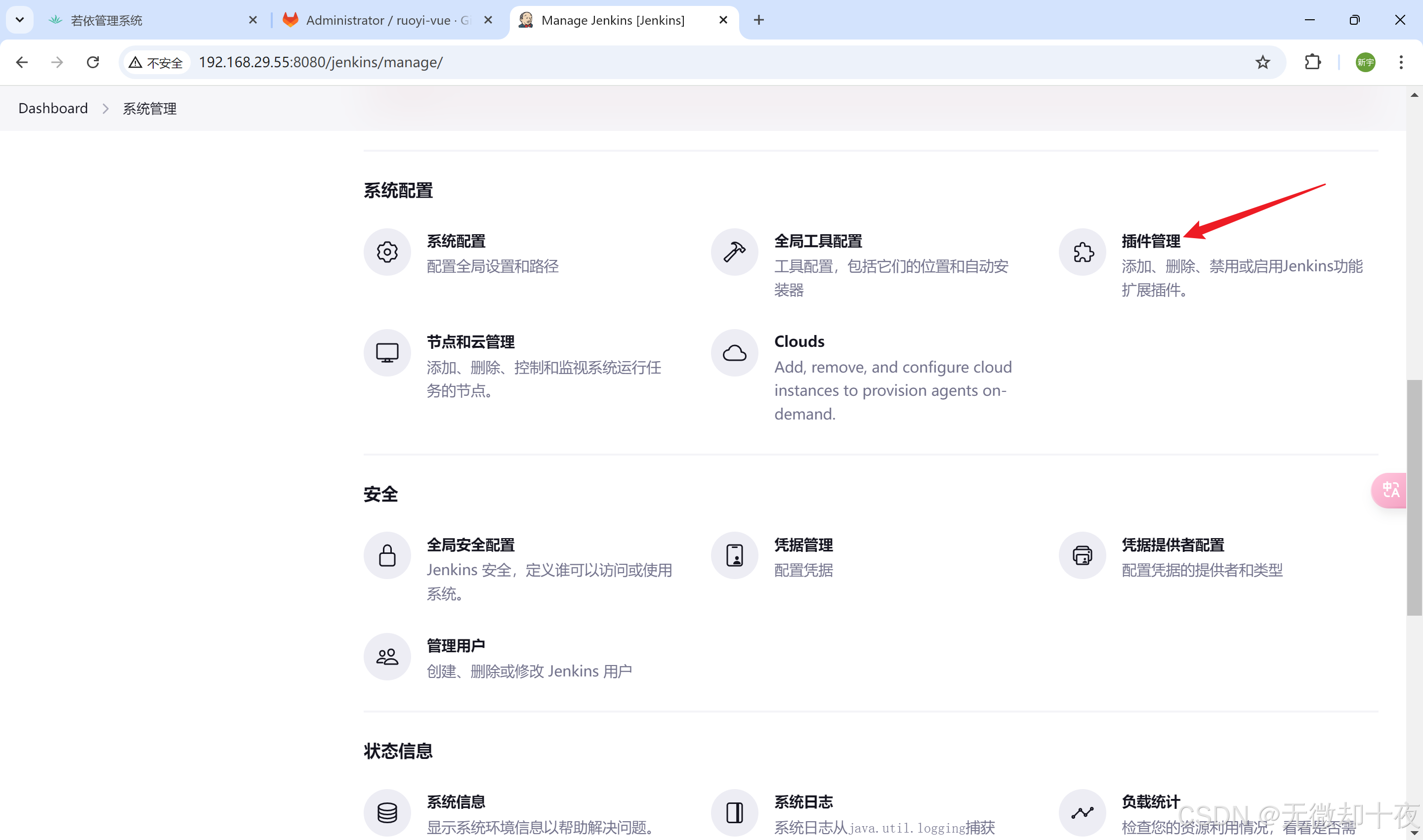Click the database icon for 系统信息
The height and width of the screenshot is (840, 1423).
point(387,813)
